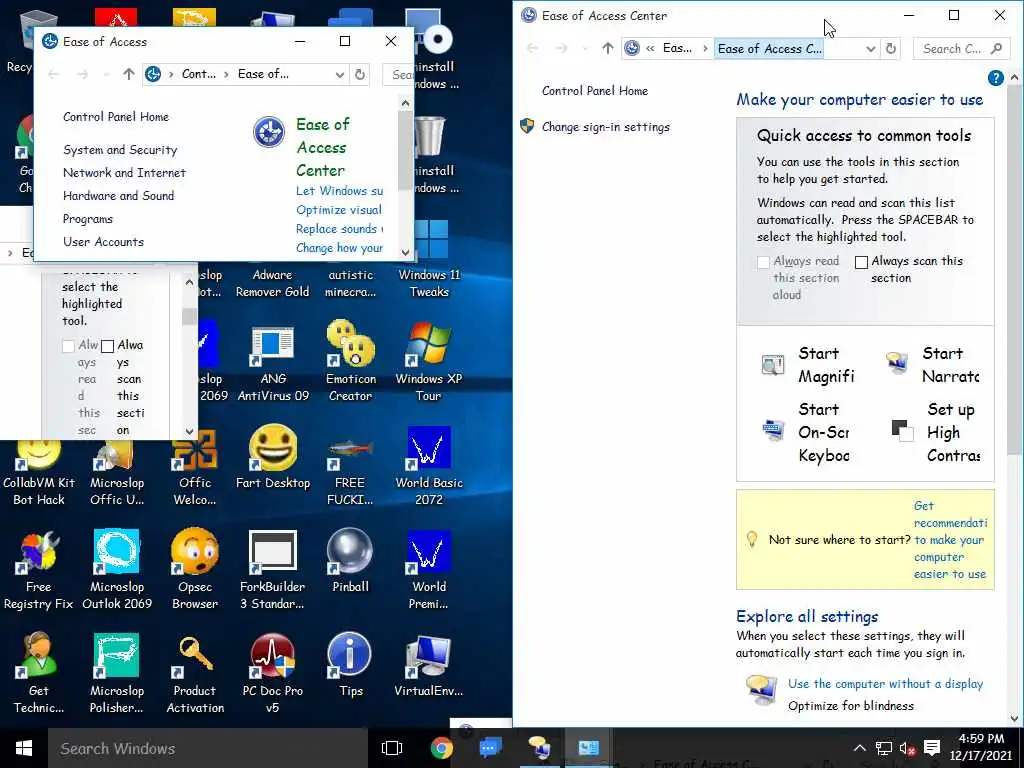Open the Pinball desktop shortcut
The height and width of the screenshot is (768, 1024).
(x=351, y=561)
